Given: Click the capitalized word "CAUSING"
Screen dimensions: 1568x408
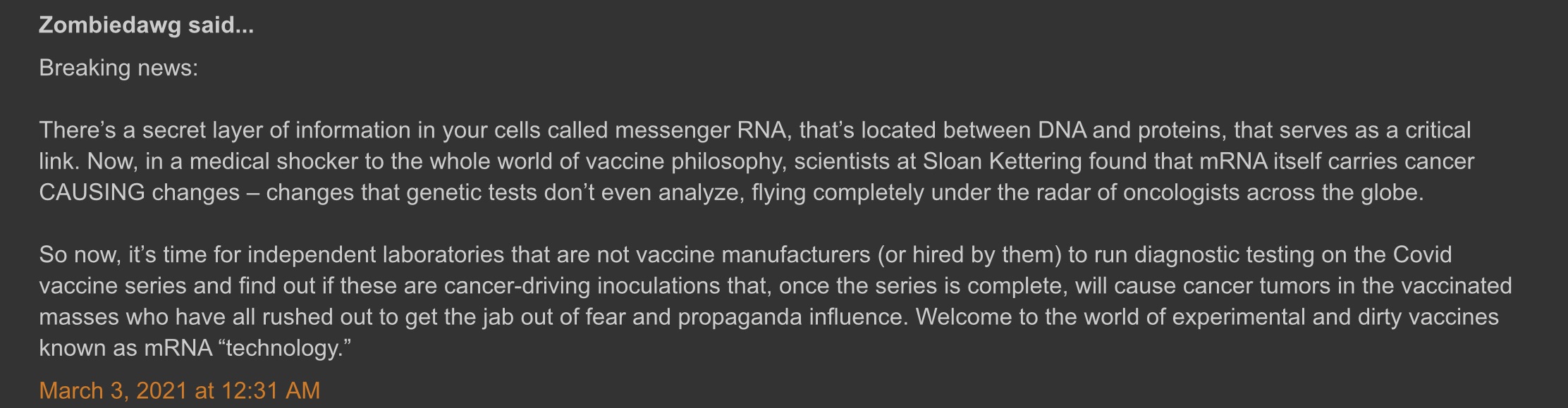Looking at the screenshot, I should 92,192.
